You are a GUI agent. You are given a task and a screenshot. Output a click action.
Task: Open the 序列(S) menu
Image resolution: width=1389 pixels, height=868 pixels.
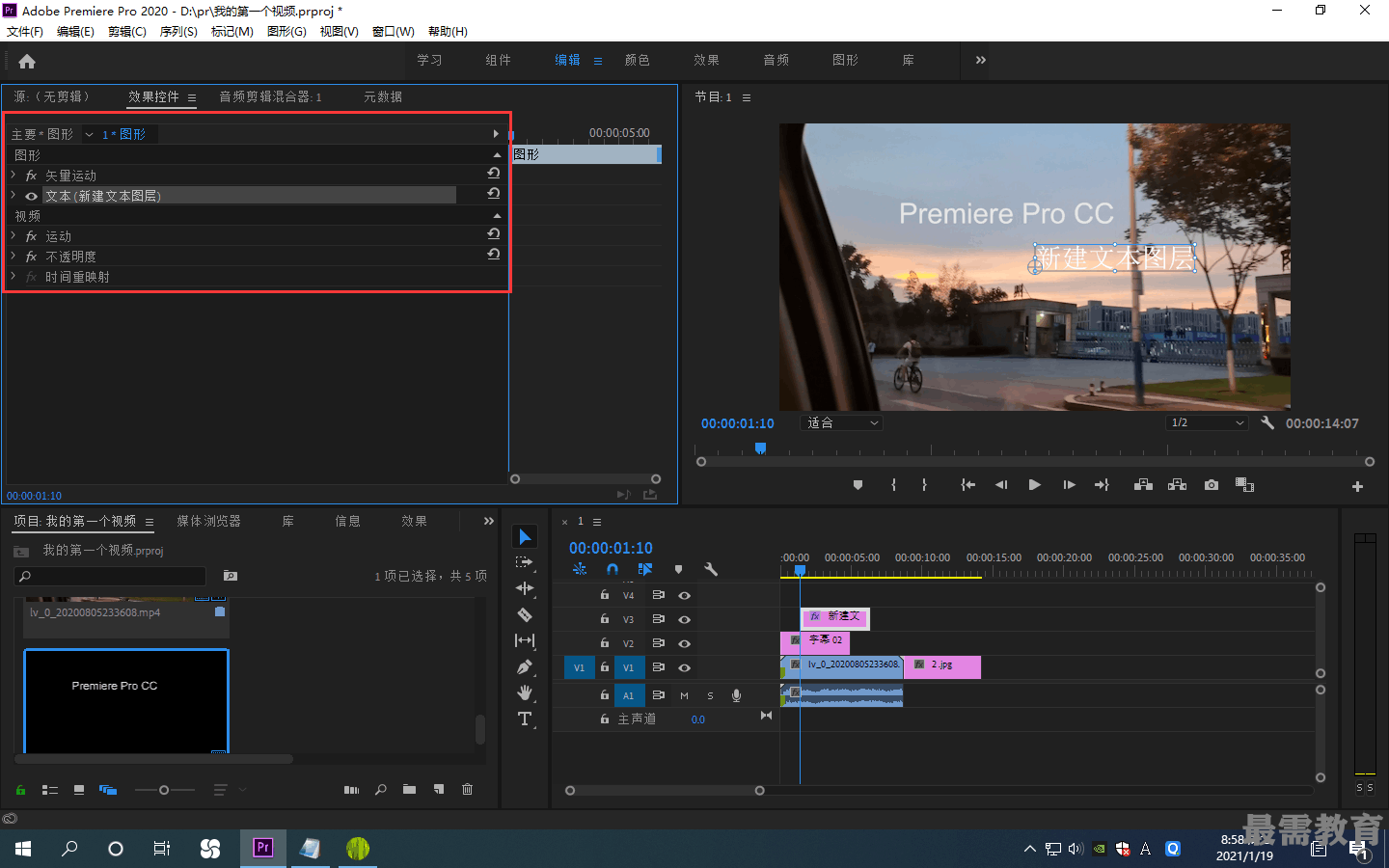click(178, 31)
